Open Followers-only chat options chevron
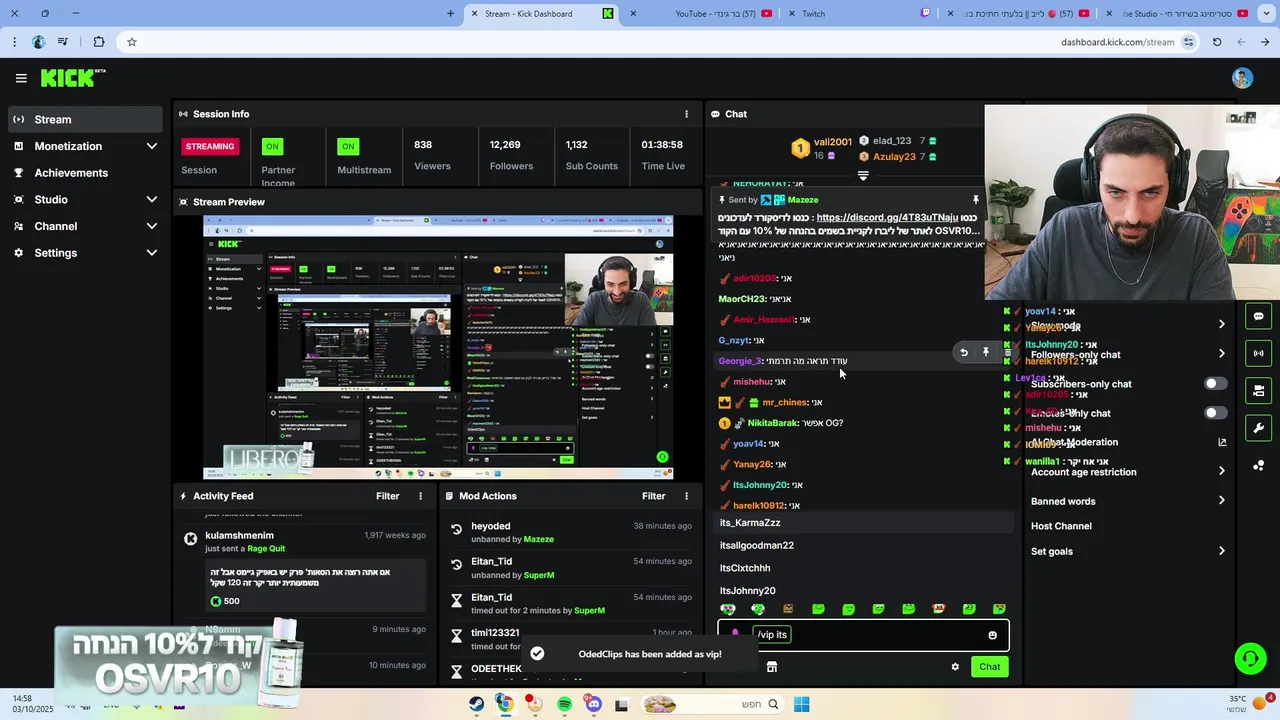The width and height of the screenshot is (1280, 720). [x=1221, y=353]
